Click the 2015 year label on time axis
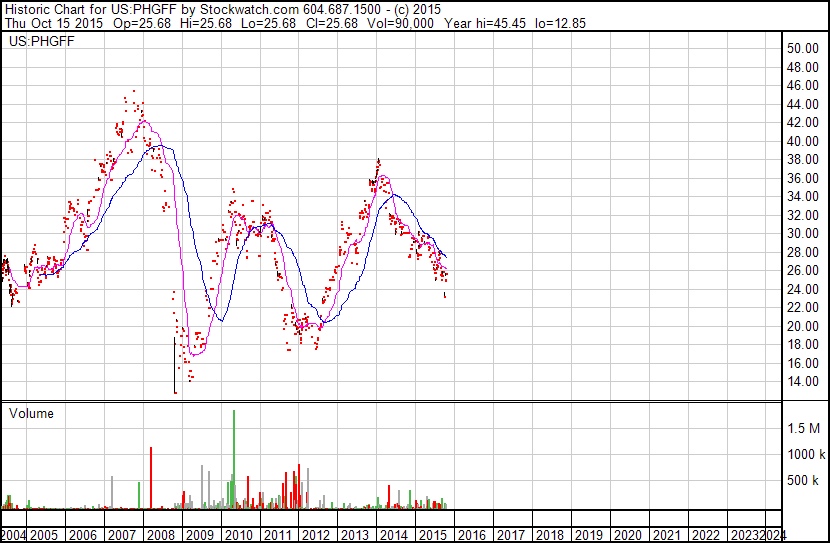Image resolution: width=830 pixels, height=543 pixels. [x=432, y=535]
